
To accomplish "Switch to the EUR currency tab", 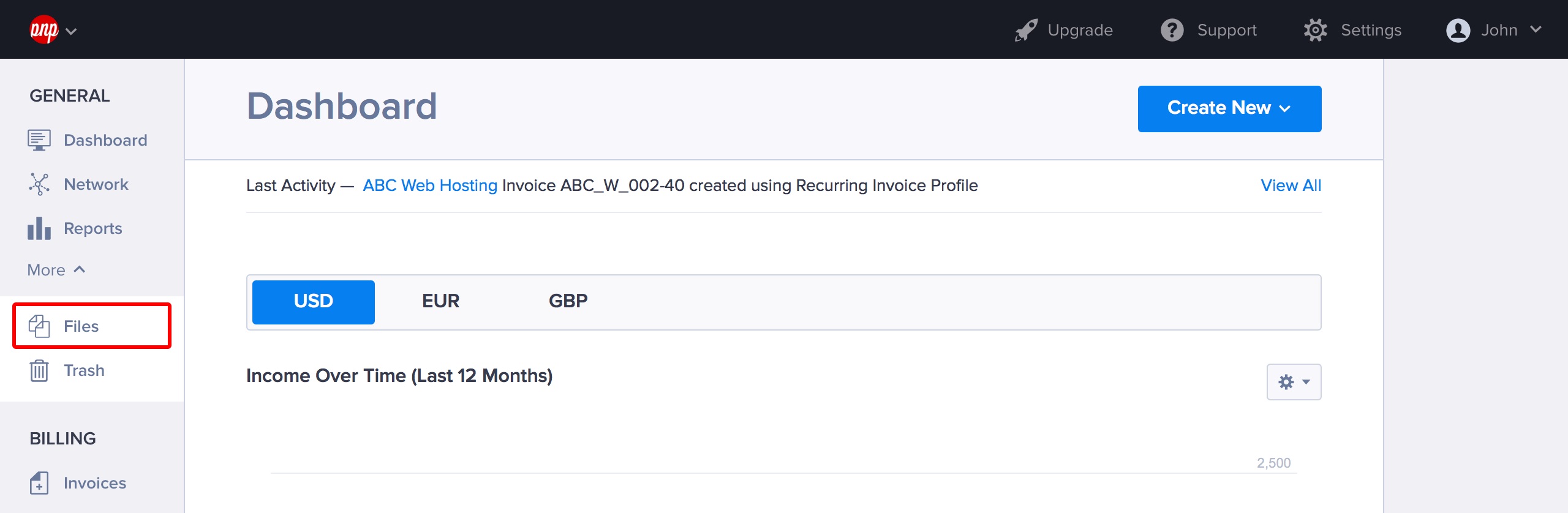I will (x=440, y=301).
